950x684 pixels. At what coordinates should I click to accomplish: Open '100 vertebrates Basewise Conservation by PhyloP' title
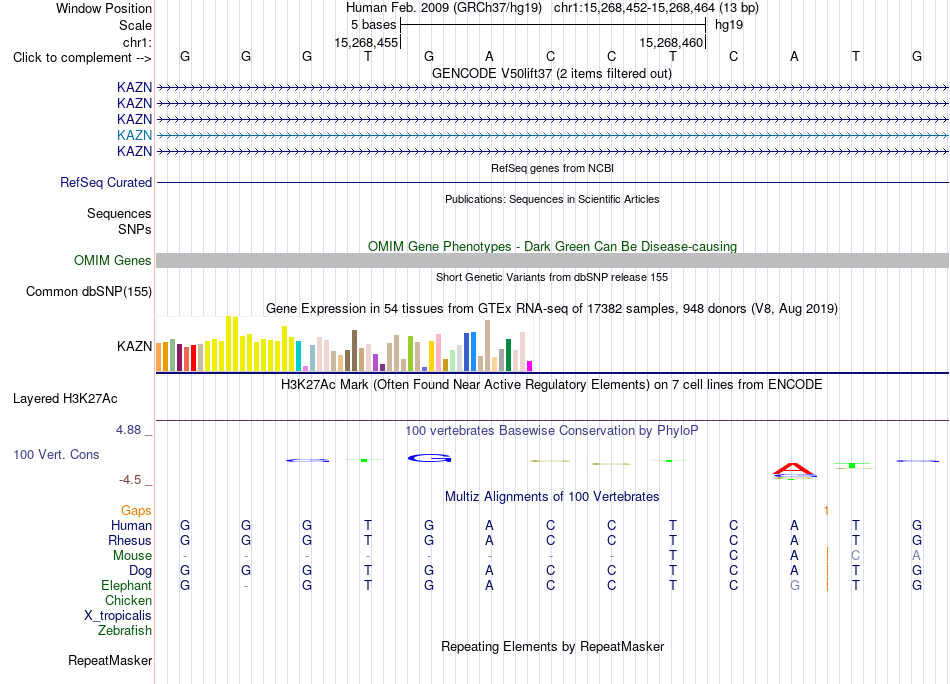[x=551, y=431]
